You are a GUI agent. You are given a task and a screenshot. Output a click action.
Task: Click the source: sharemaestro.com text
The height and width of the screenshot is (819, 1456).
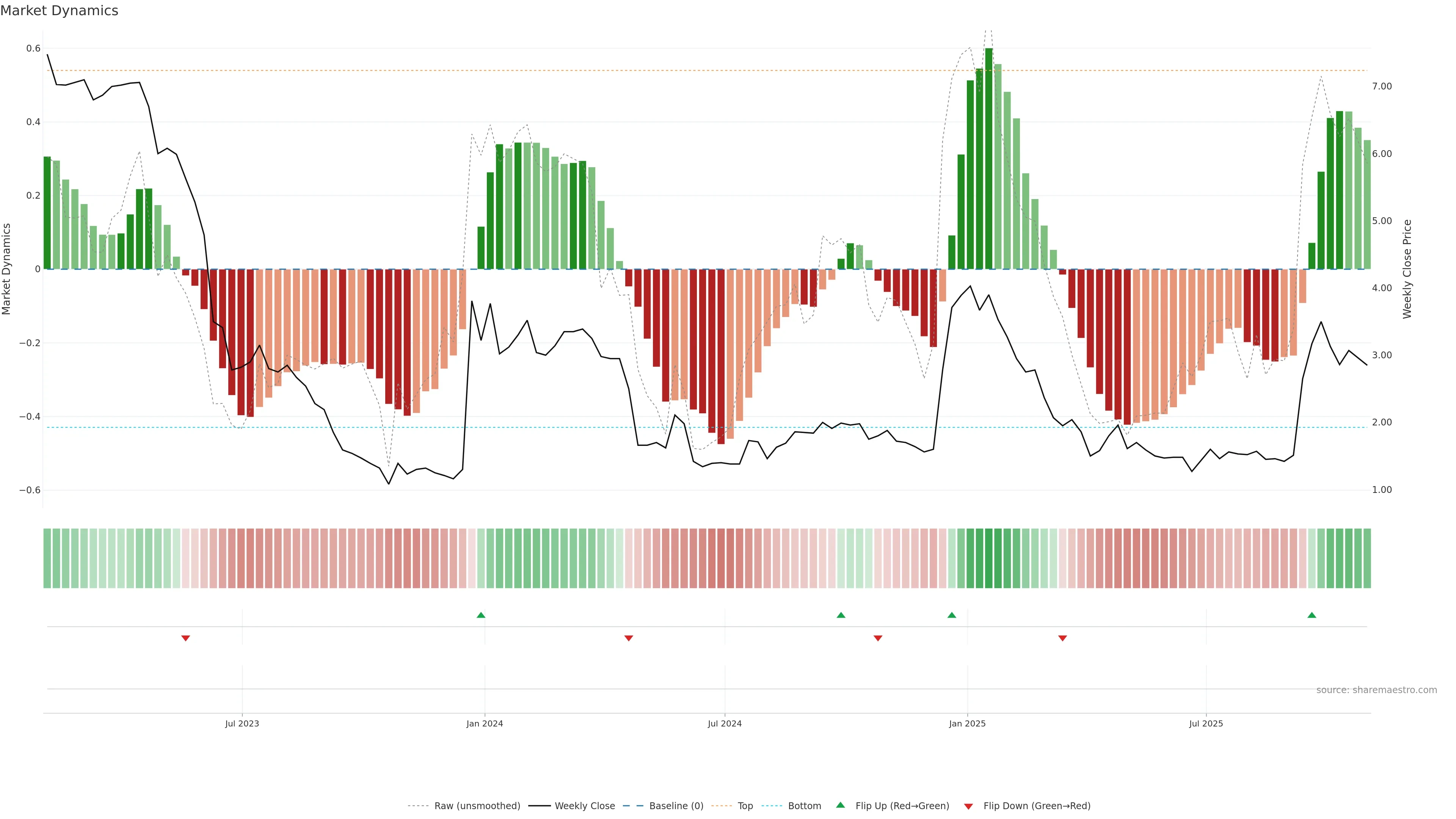1376,690
